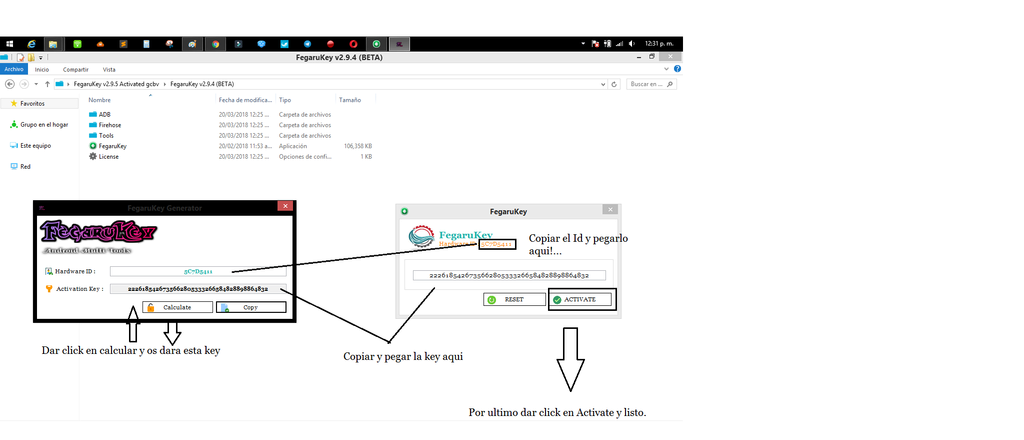The image size is (1024, 440).
Task: Click FegaruKey v2.9.5 Activated gcbv breadcrumb
Action: [116, 84]
